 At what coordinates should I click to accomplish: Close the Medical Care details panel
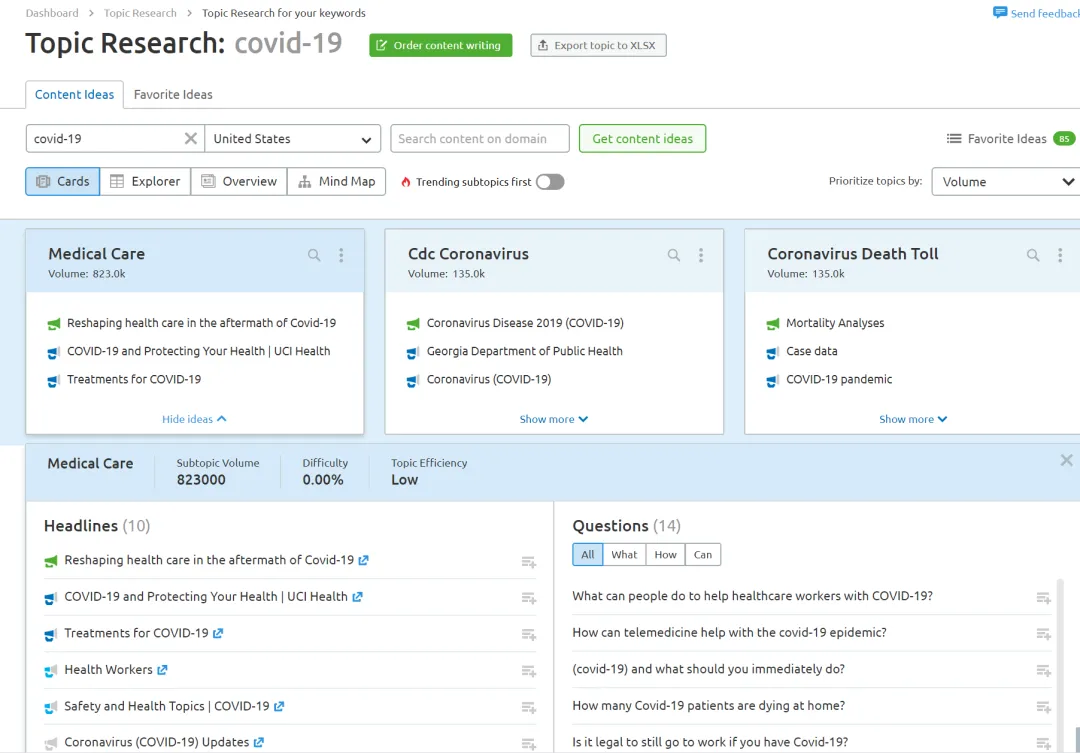1066,460
